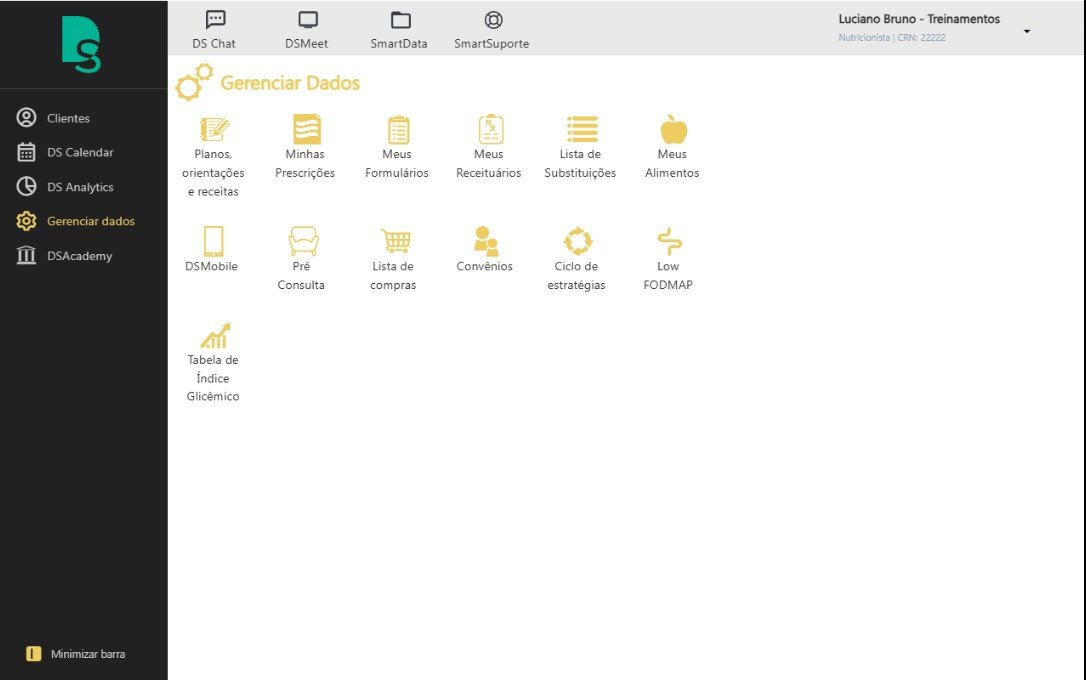Screen dimensions: 1086x680
Task: Open DS Calendar from the sidebar
Action: [65, 152]
